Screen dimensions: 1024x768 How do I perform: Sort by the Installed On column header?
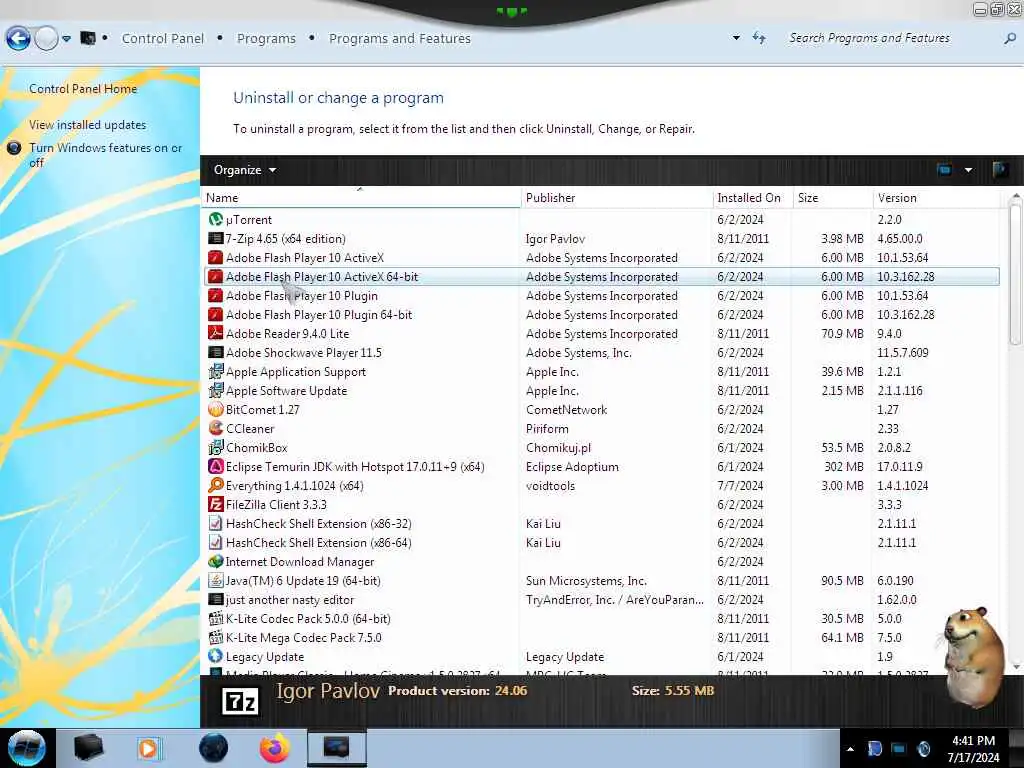753,197
